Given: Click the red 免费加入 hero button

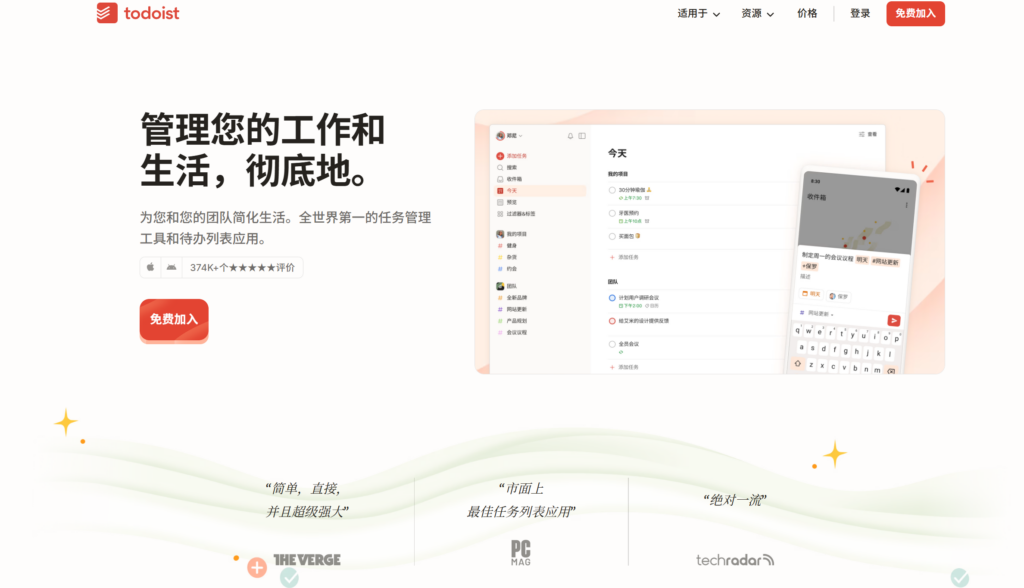Looking at the screenshot, I should point(173,321).
